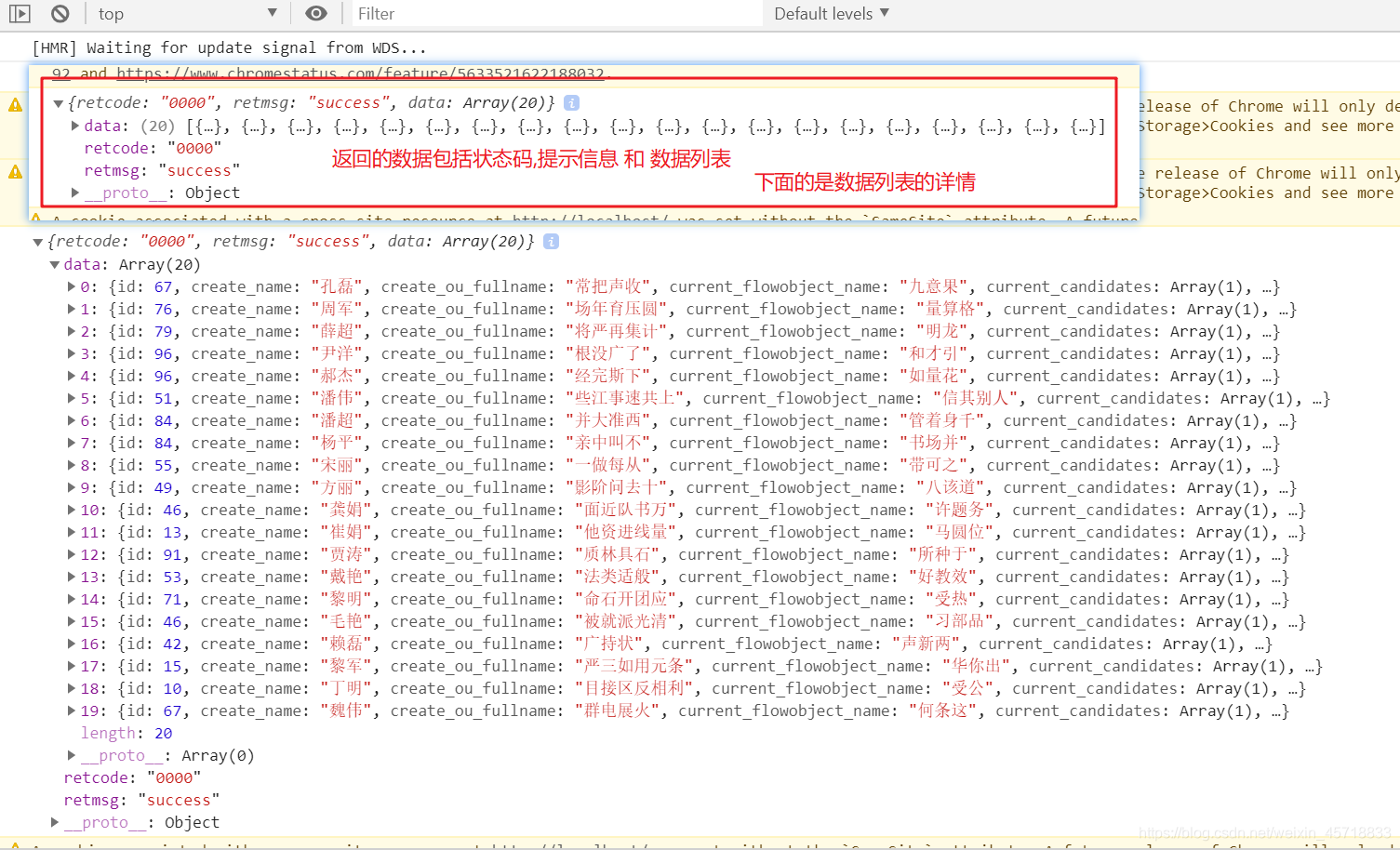Open the live expression eye icon
The width and height of the screenshot is (1400, 850).
pyautogui.click(x=316, y=13)
